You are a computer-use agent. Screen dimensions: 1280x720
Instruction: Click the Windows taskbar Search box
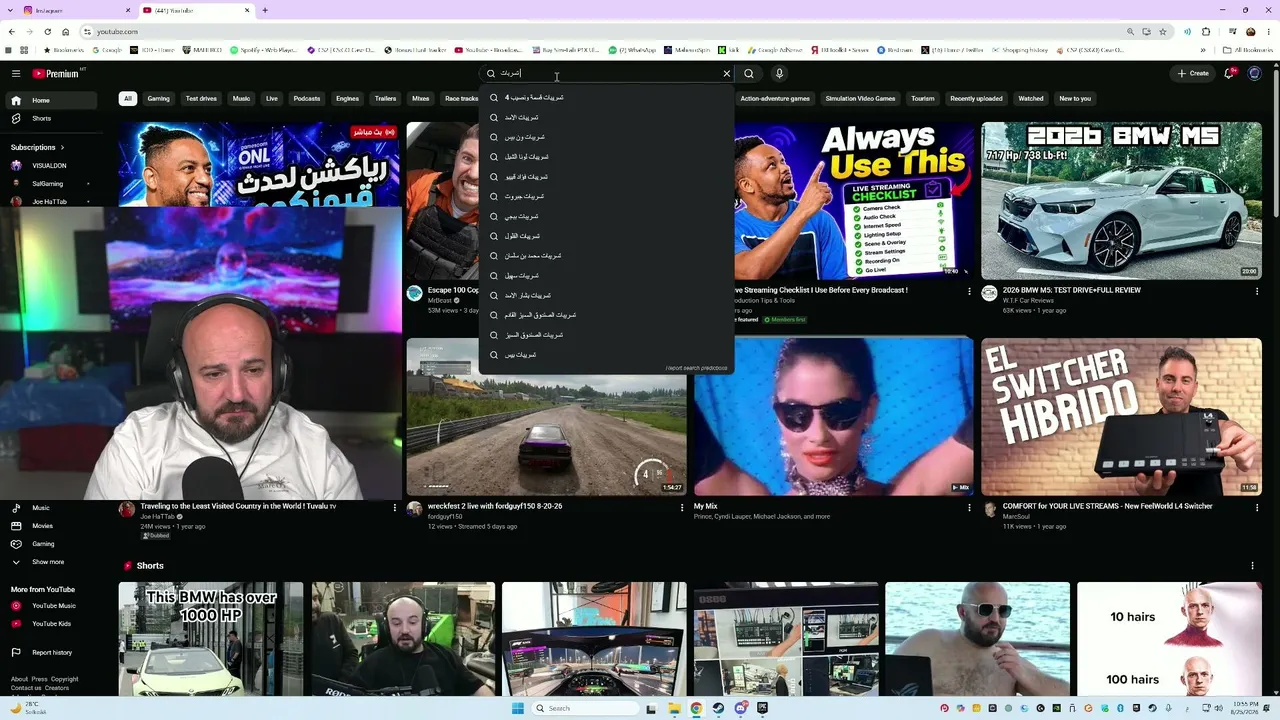point(583,708)
